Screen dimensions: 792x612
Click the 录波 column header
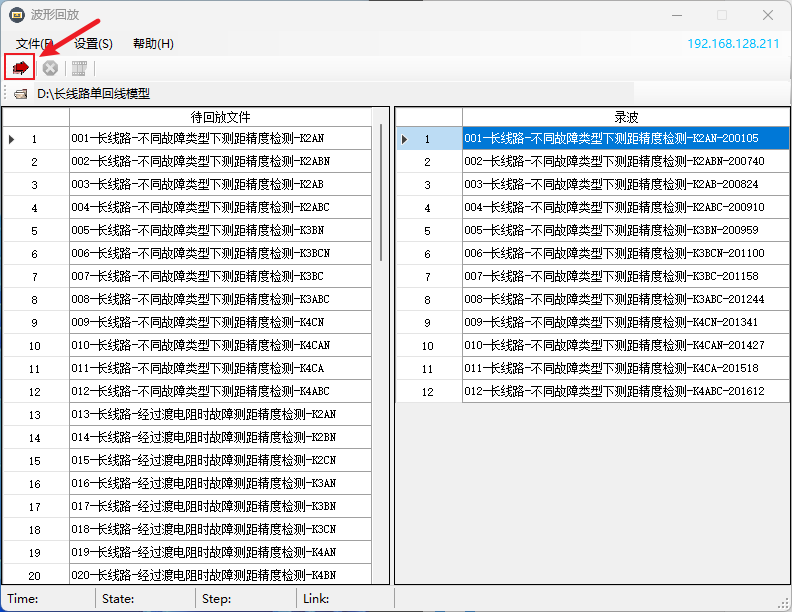[626, 117]
